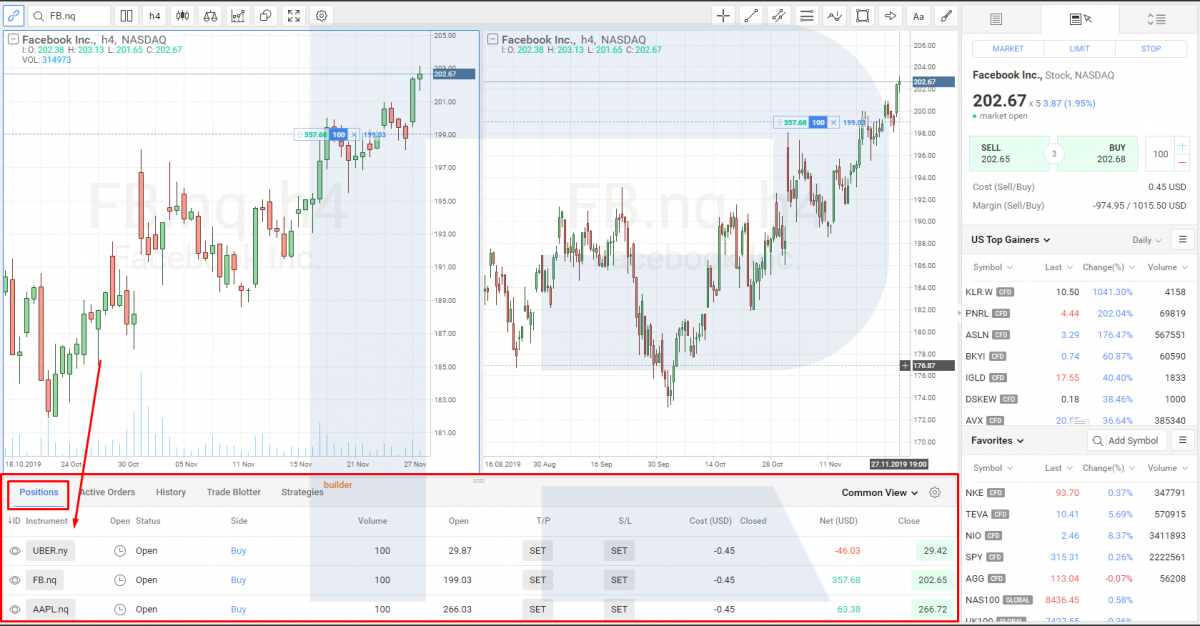Screen dimensions: 1200x626
Task: Toggle fullscreen chart mode
Action: (293, 16)
